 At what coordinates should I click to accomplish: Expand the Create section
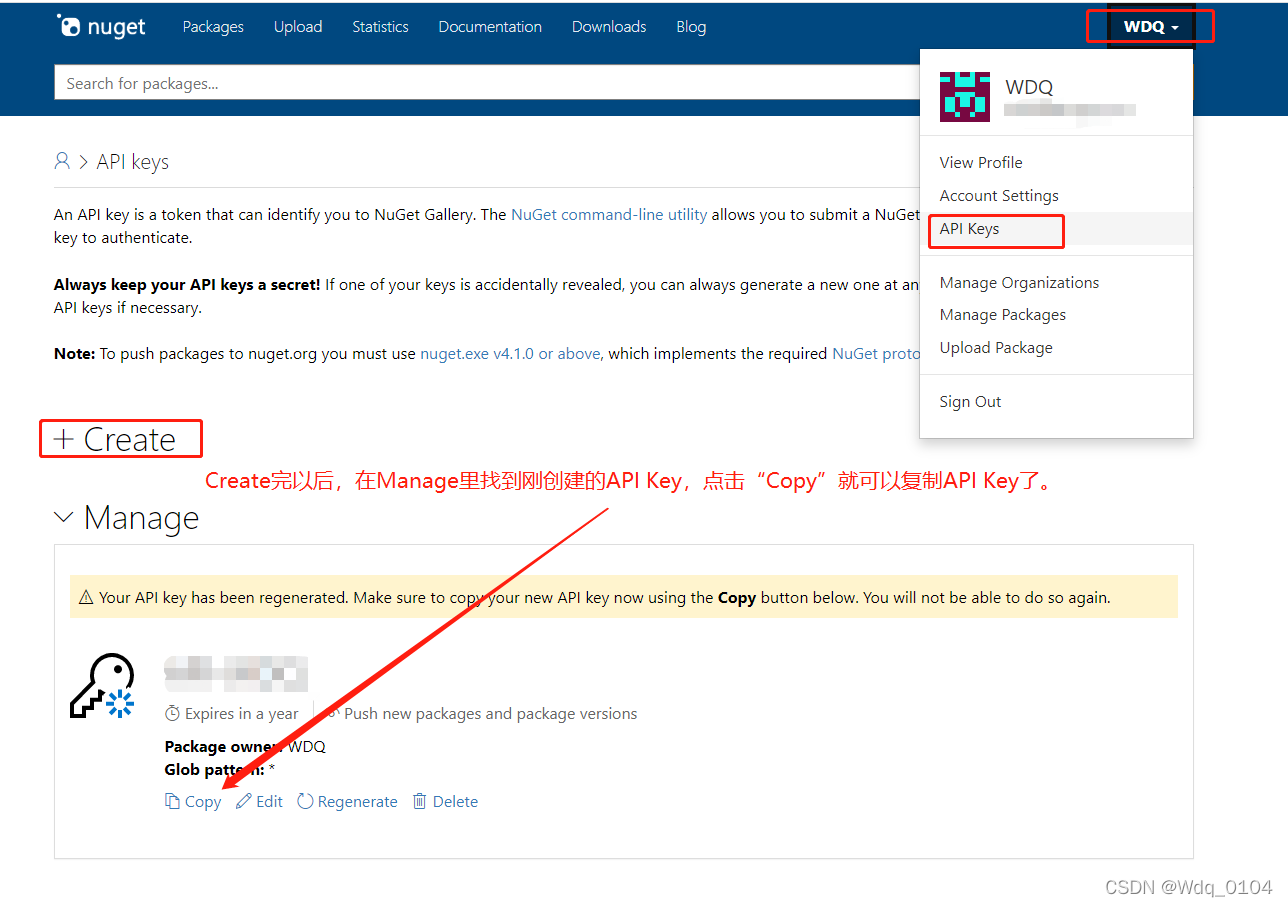click(x=114, y=439)
